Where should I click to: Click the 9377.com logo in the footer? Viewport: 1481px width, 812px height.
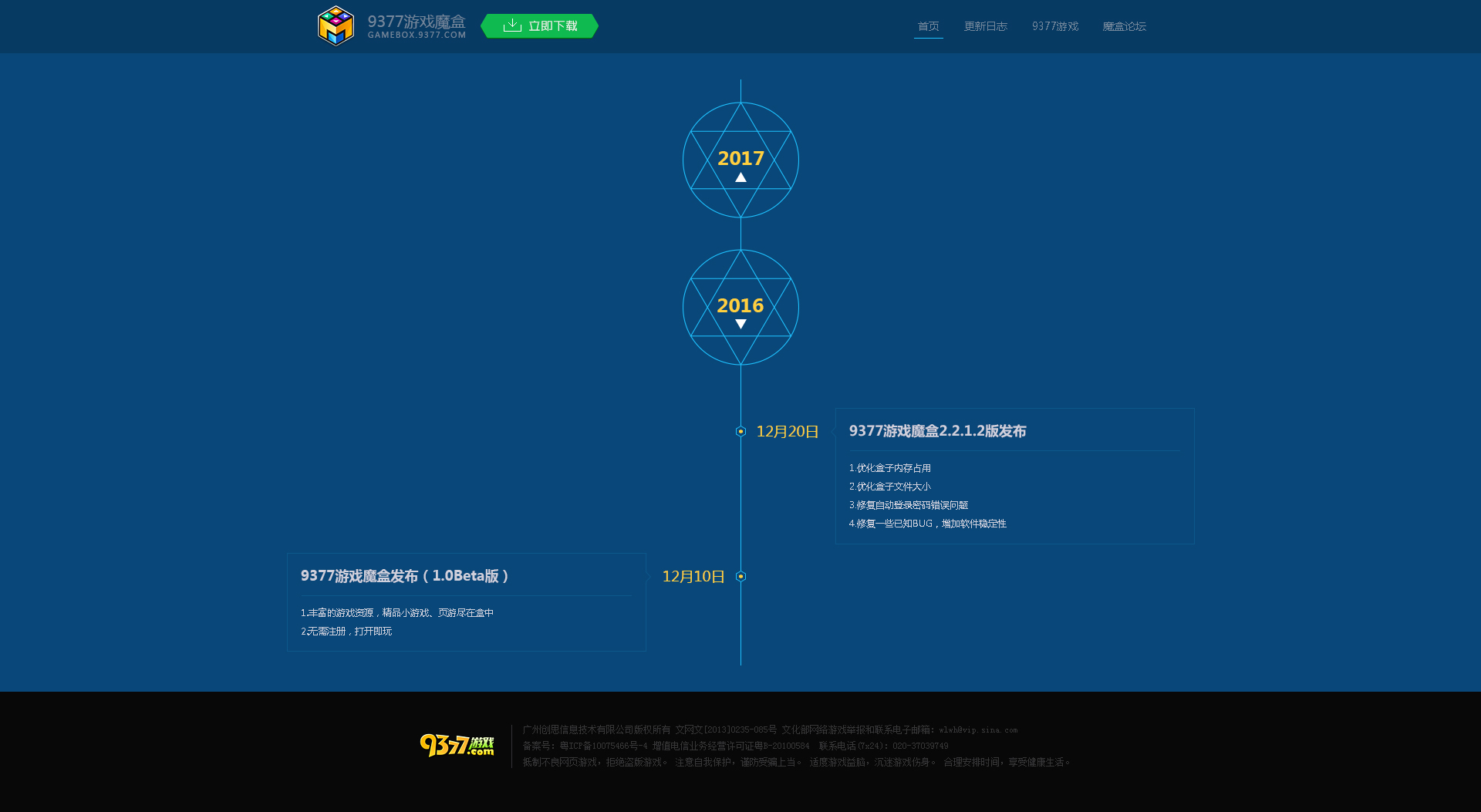(x=457, y=746)
